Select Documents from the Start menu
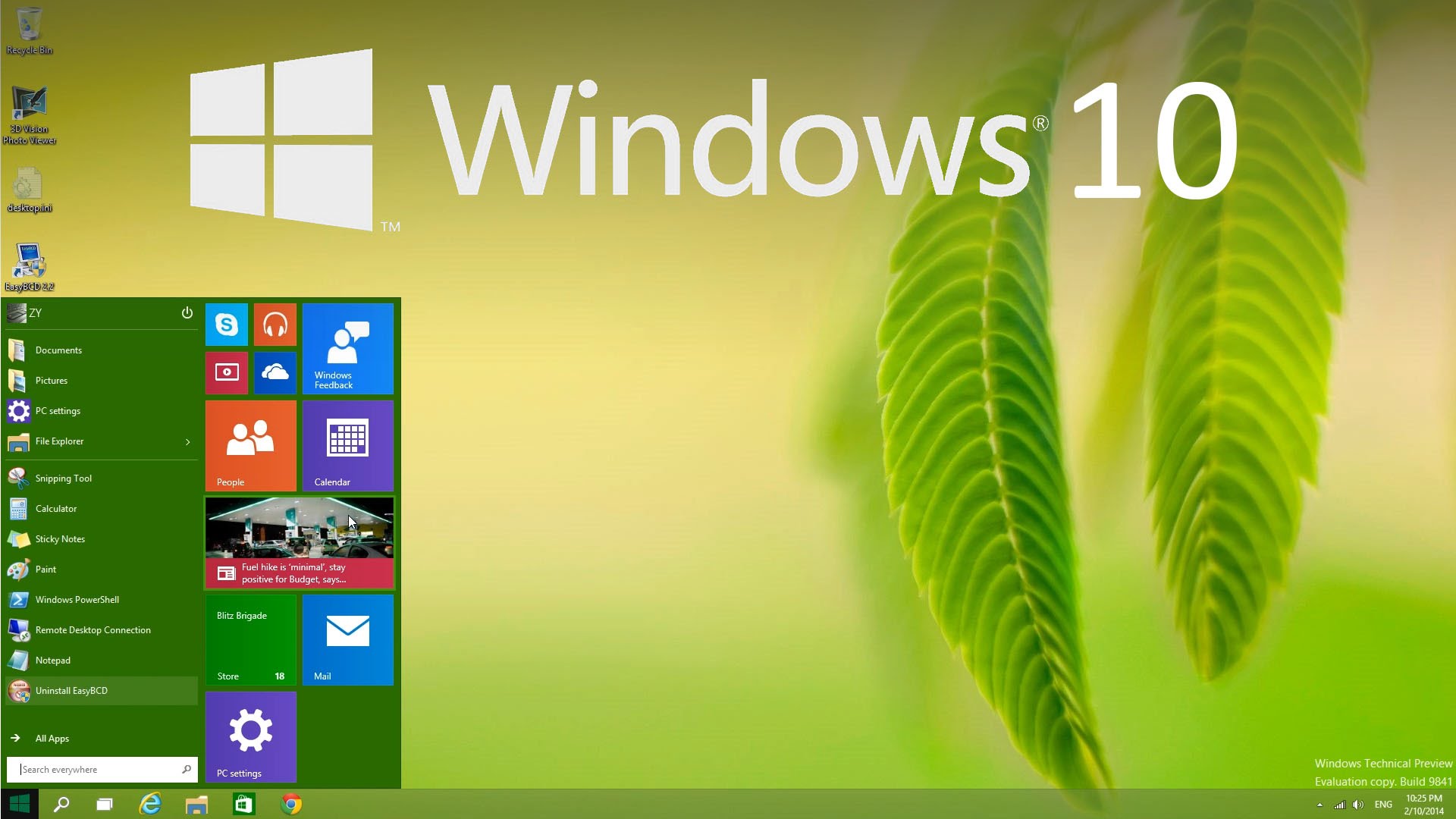The width and height of the screenshot is (1456, 819). (x=58, y=350)
